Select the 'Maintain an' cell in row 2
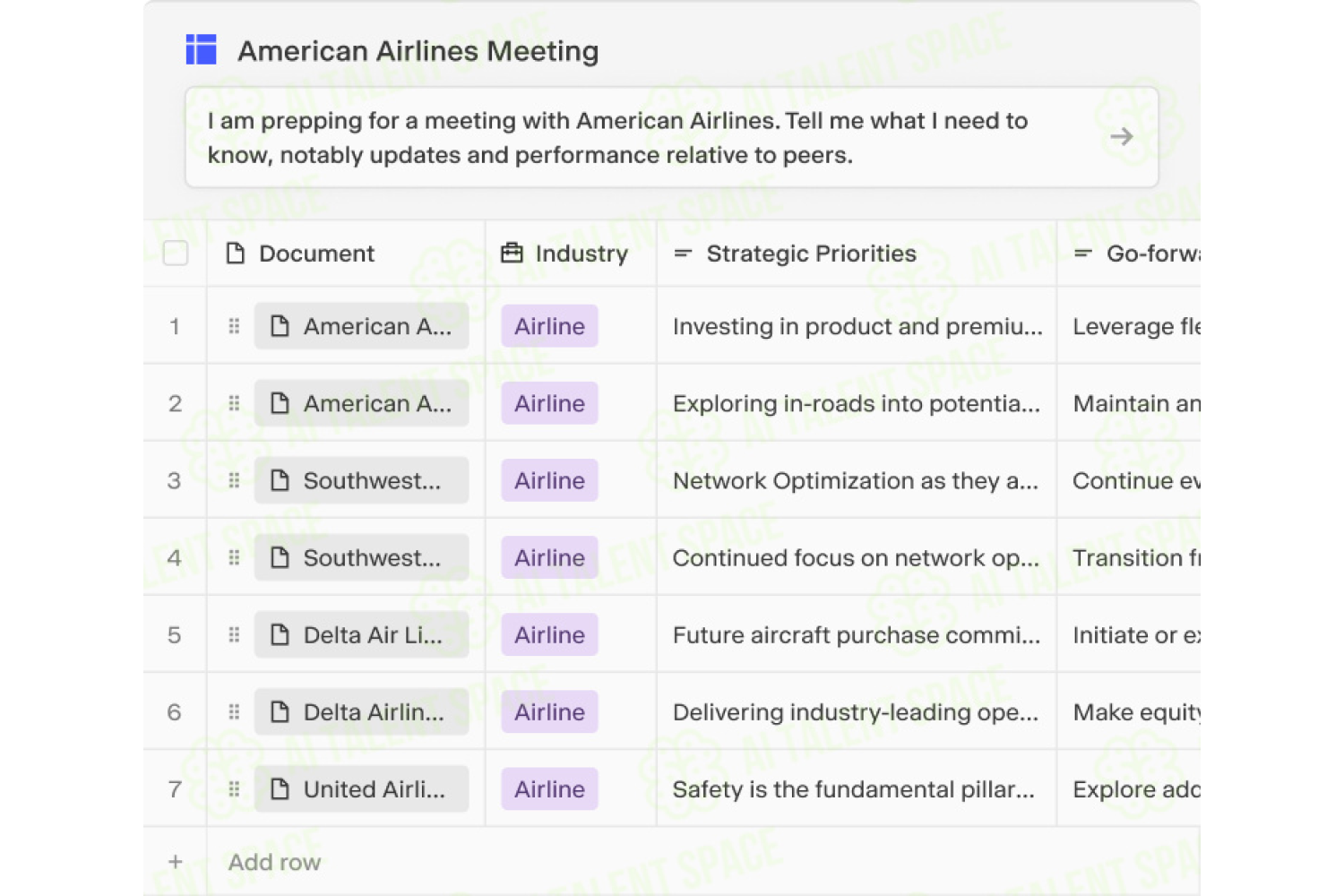This screenshot has height=896, width=1344. (x=1129, y=403)
